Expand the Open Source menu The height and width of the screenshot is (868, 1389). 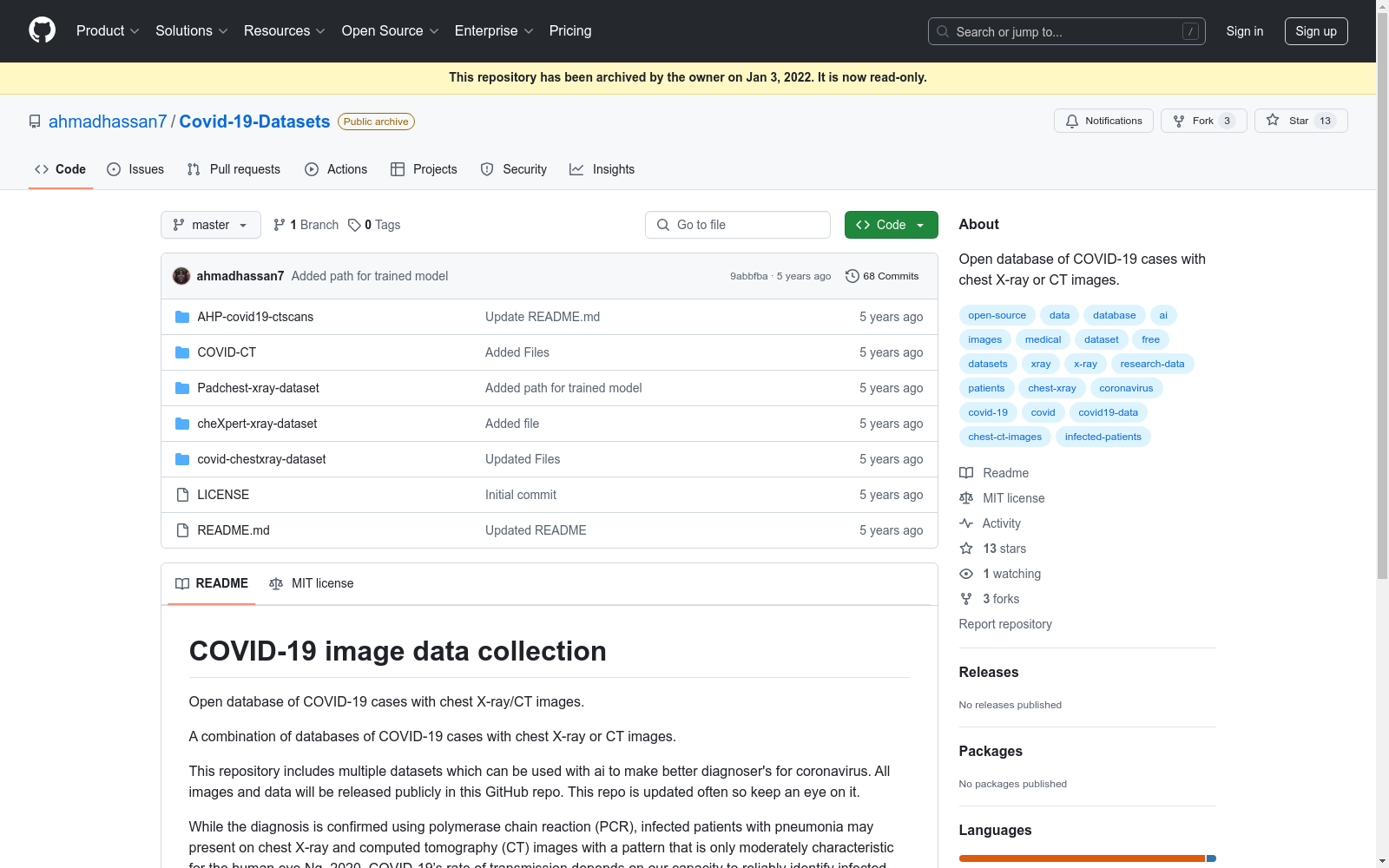tap(391, 31)
